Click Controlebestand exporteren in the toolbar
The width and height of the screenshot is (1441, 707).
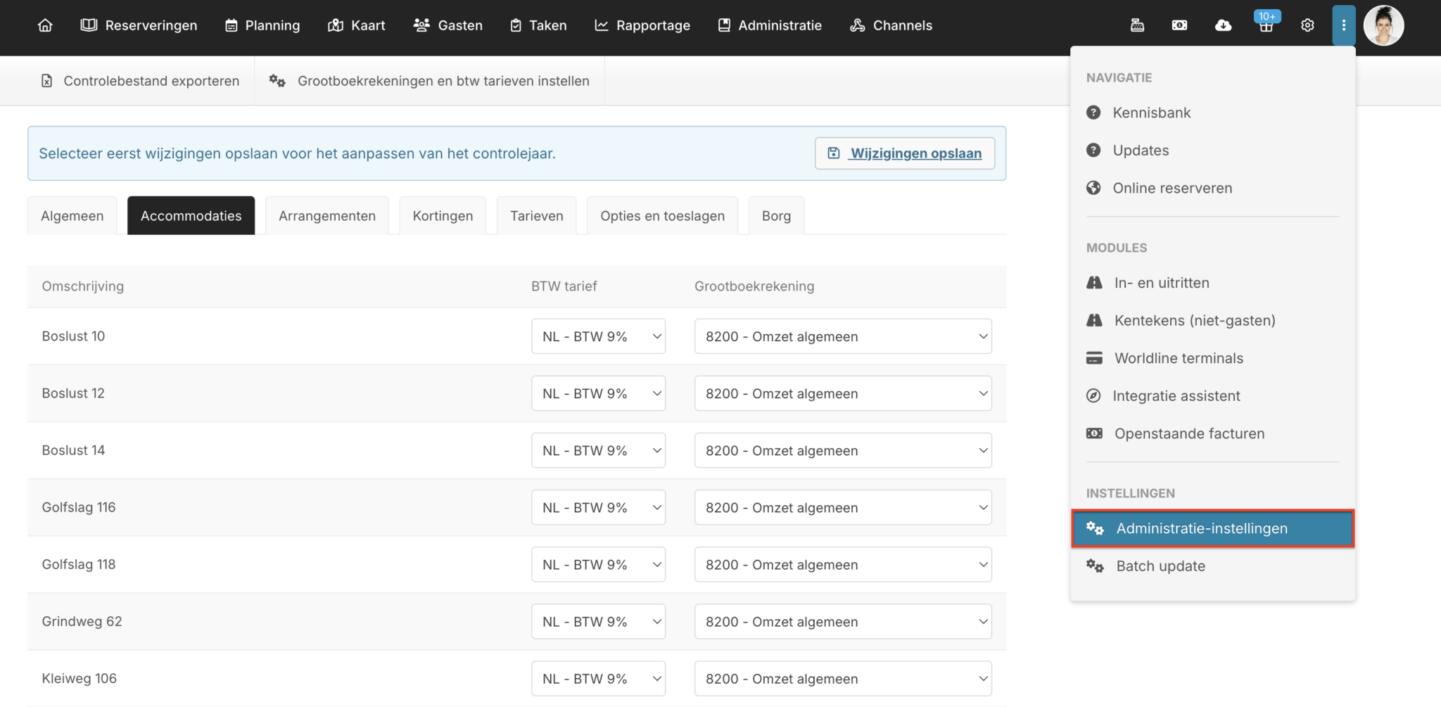[141, 81]
